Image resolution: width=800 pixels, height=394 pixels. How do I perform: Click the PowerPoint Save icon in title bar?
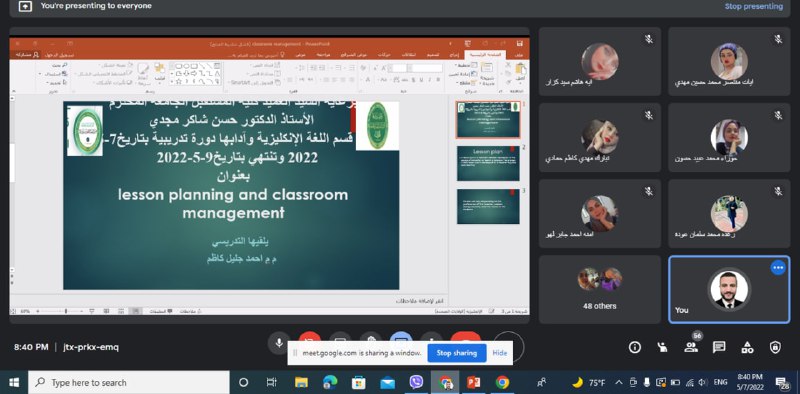[519, 43]
